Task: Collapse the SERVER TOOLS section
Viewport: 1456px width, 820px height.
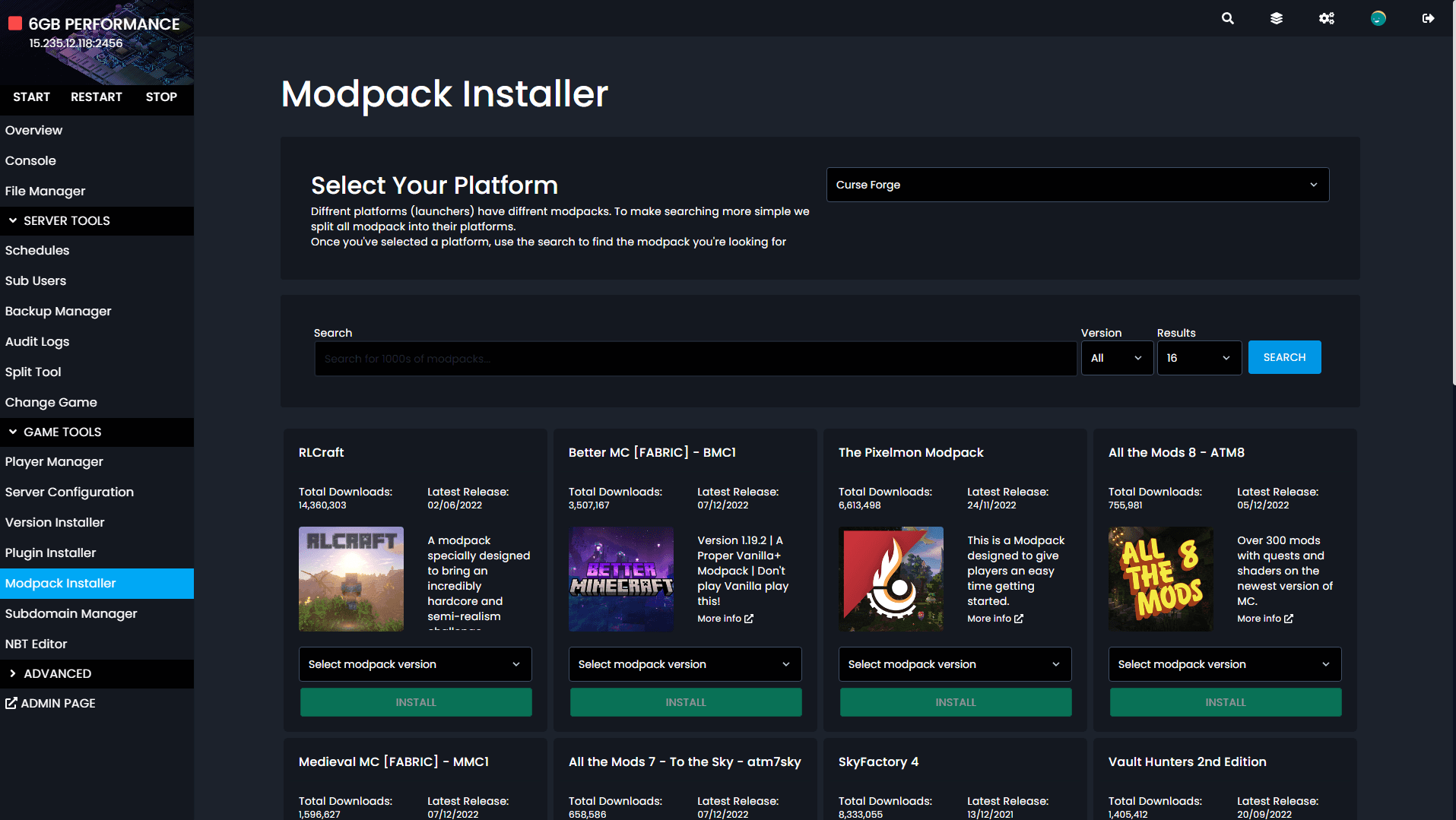Action: [x=97, y=220]
